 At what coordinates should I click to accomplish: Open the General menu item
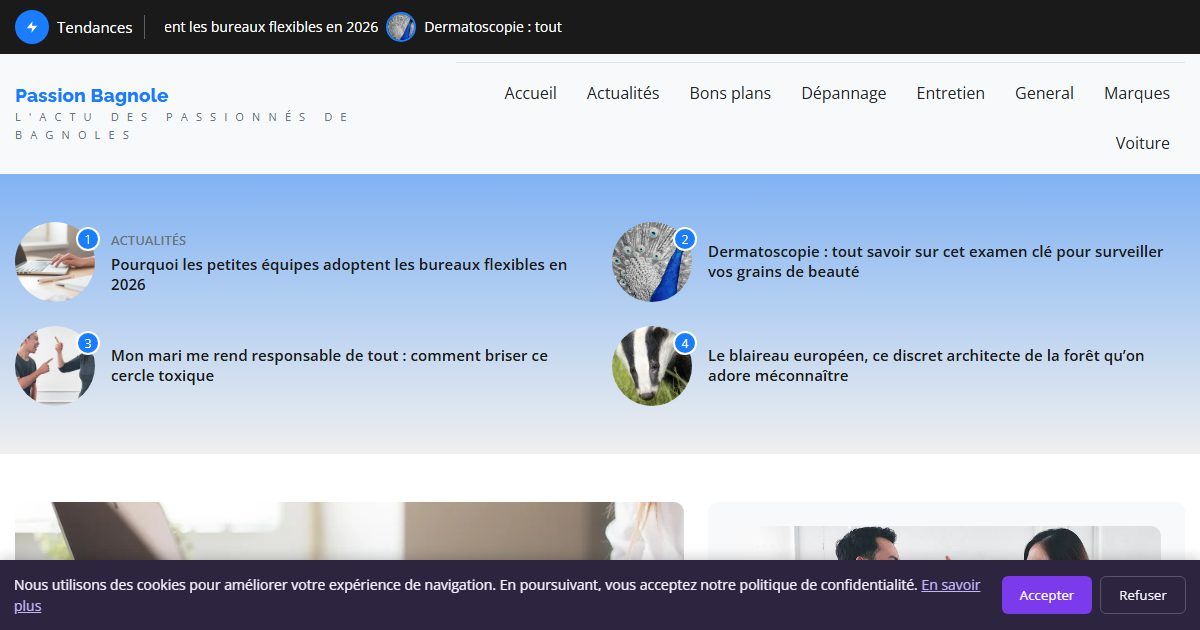click(x=1044, y=93)
